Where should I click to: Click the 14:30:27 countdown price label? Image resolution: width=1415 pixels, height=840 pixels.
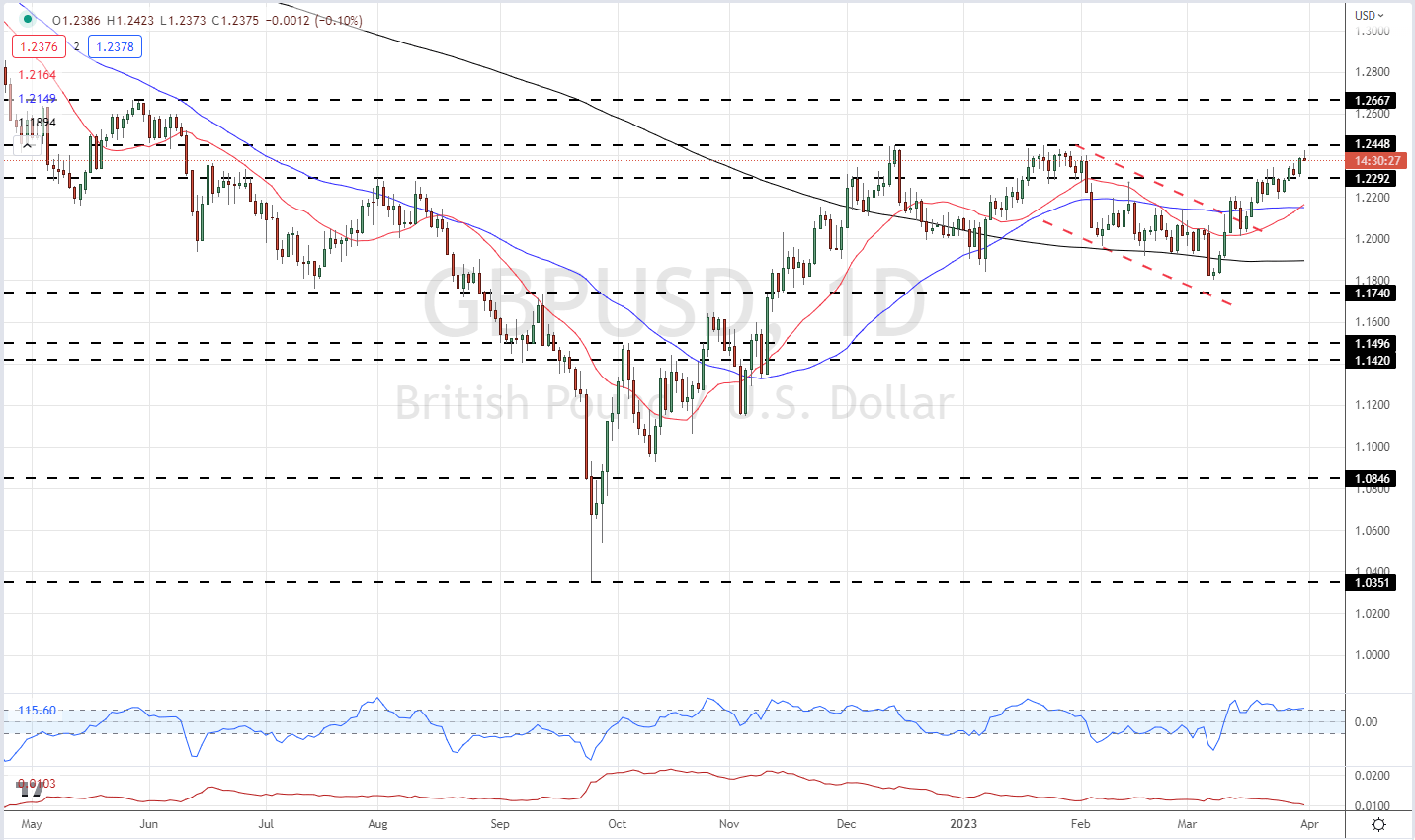click(x=1377, y=161)
